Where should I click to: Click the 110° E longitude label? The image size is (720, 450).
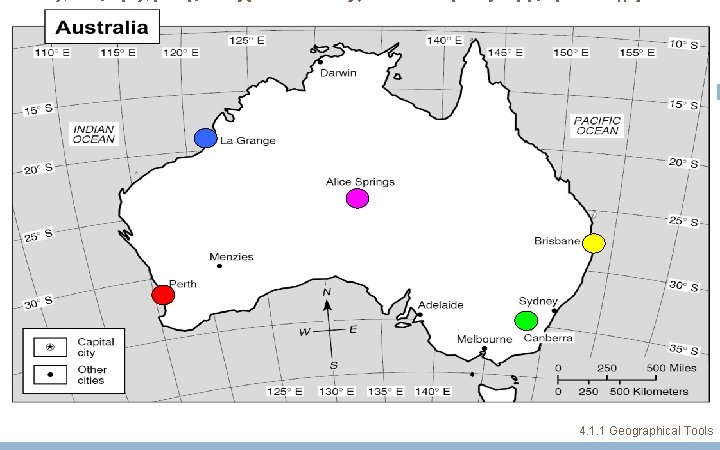(x=53, y=53)
